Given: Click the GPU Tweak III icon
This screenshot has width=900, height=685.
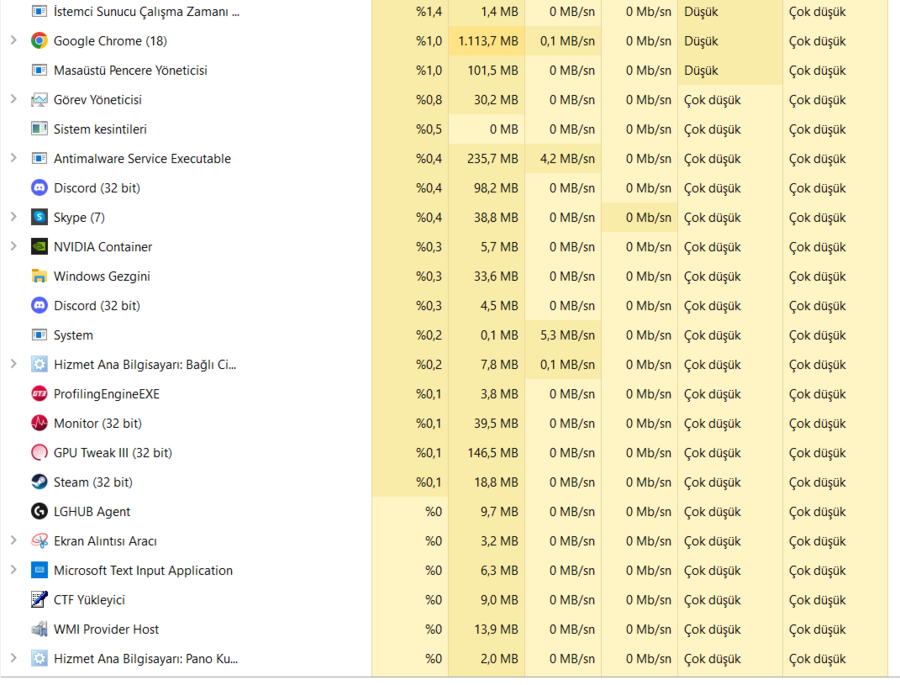Looking at the screenshot, I should point(39,452).
